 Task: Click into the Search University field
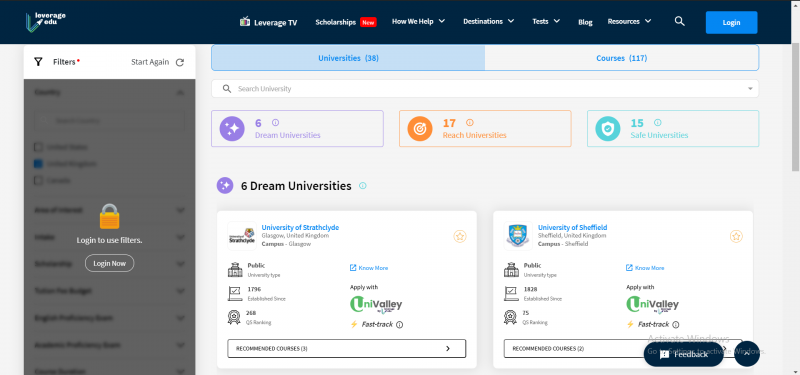[485, 89]
